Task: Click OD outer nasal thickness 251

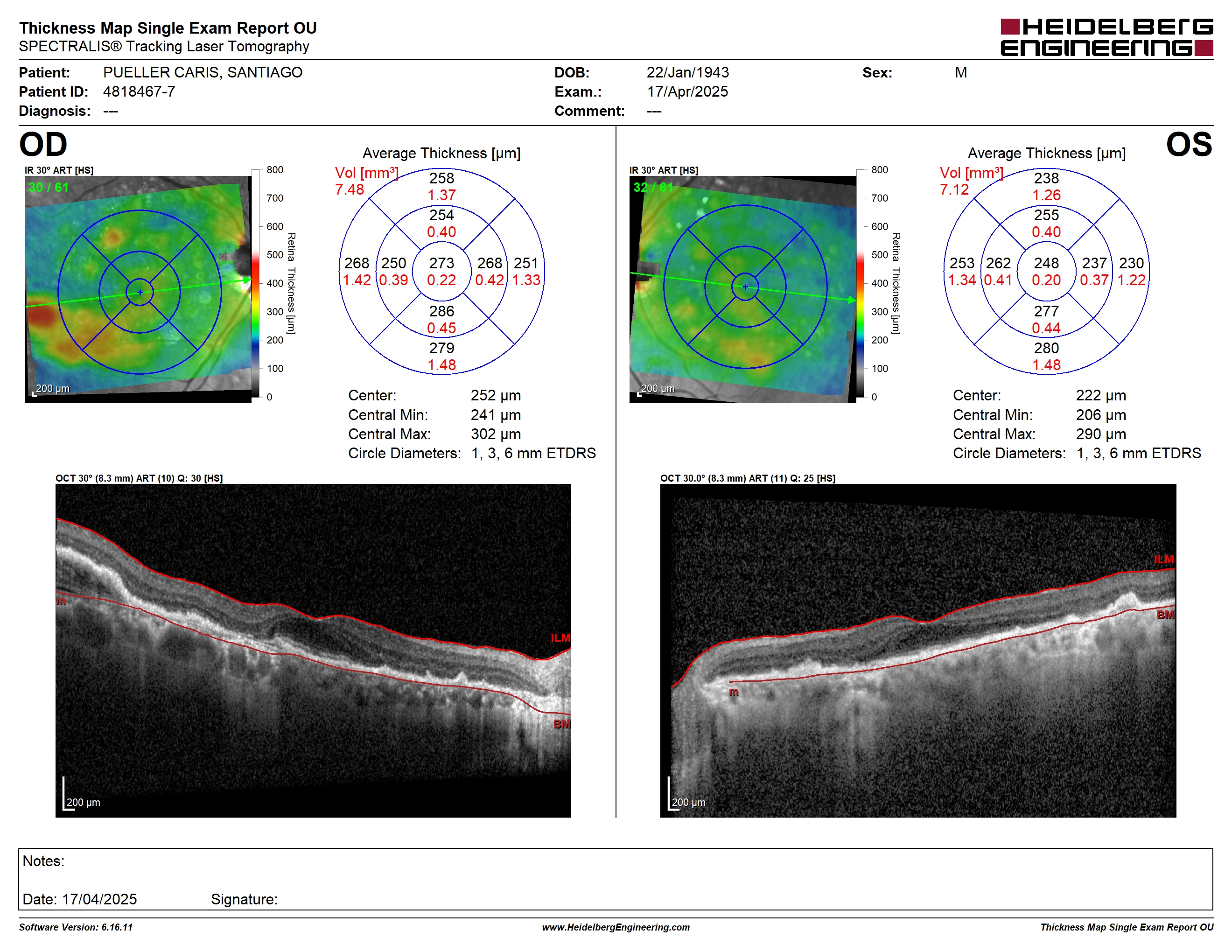Action: click(x=526, y=263)
